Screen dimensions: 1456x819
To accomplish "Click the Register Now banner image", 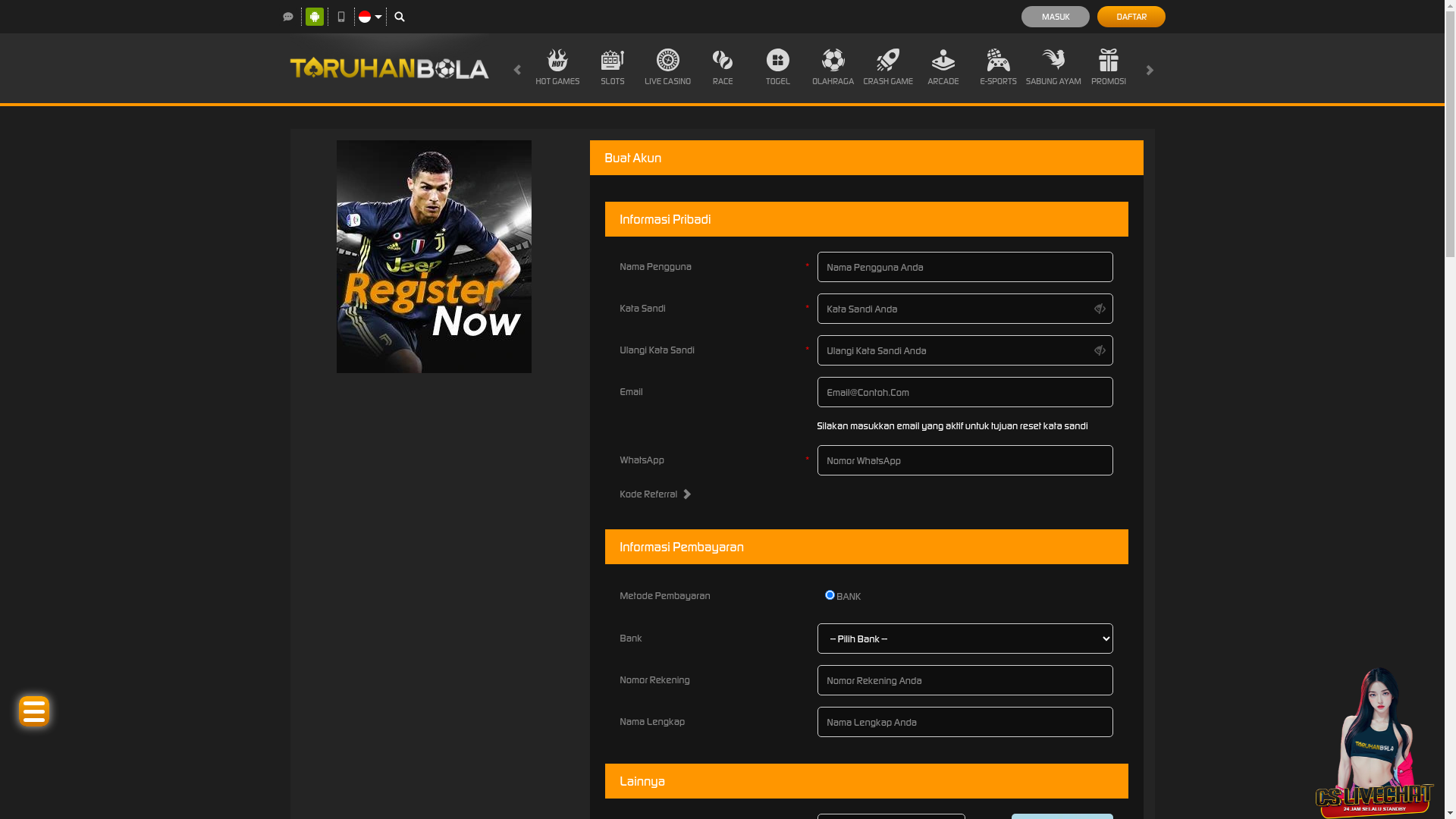I will (434, 256).
